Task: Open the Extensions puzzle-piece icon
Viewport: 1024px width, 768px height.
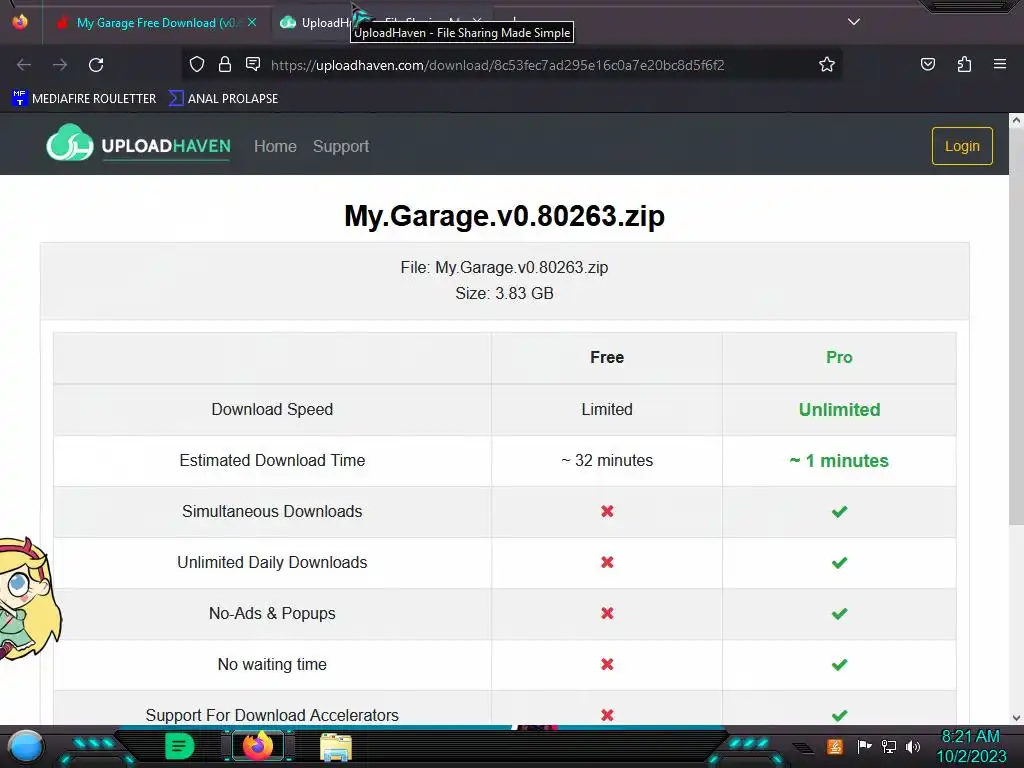Action: [x=964, y=64]
